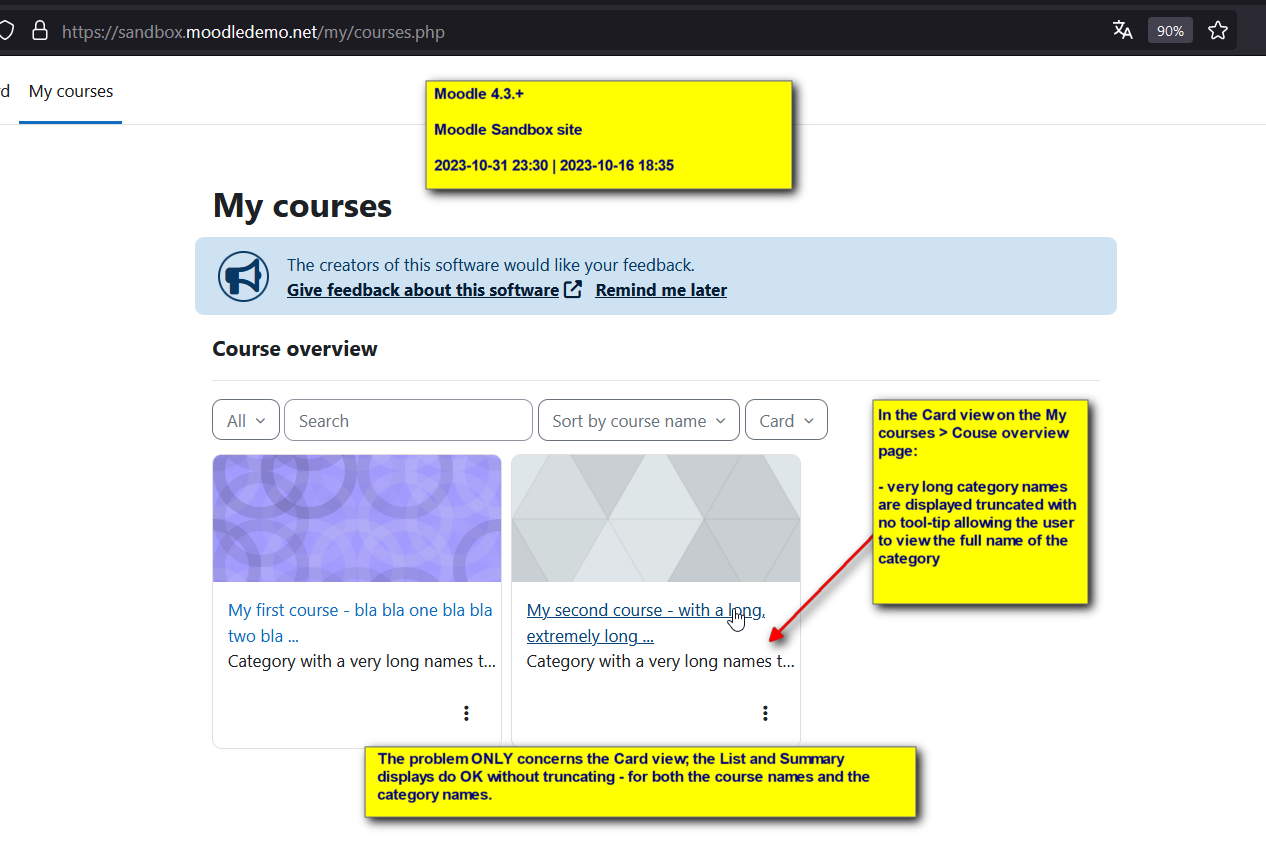This screenshot has width=1266, height=852.
Task: Click category text under My second course
Action: (x=661, y=661)
